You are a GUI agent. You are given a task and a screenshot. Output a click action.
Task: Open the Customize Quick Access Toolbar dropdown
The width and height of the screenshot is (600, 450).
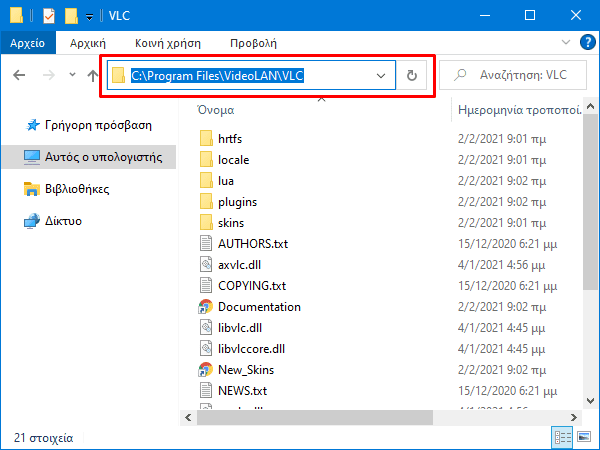click(89, 16)
